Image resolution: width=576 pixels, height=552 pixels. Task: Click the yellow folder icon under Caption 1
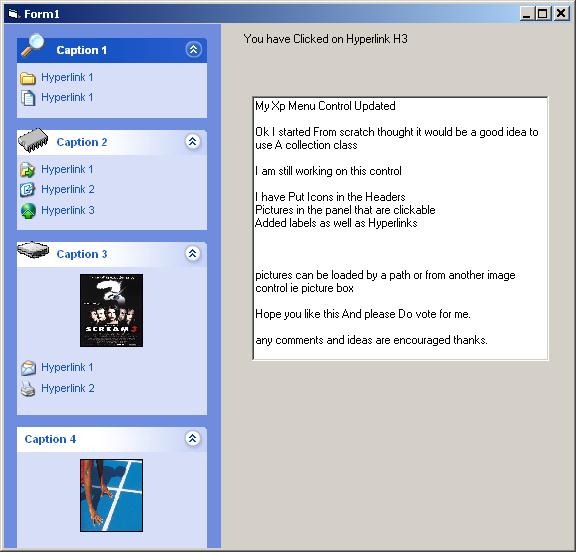[28, 78]
